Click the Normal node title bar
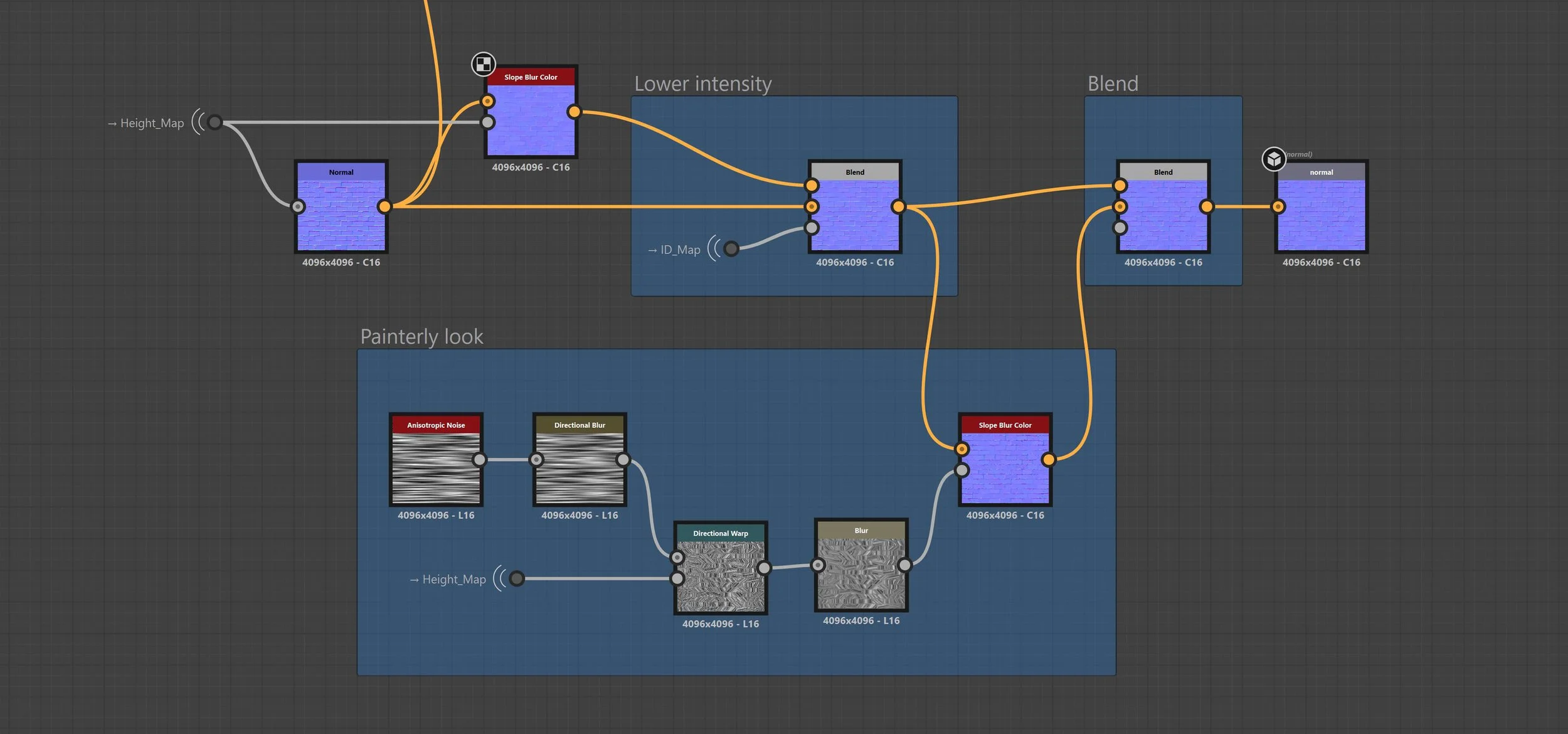1568x734 pixels. [341, 173]
